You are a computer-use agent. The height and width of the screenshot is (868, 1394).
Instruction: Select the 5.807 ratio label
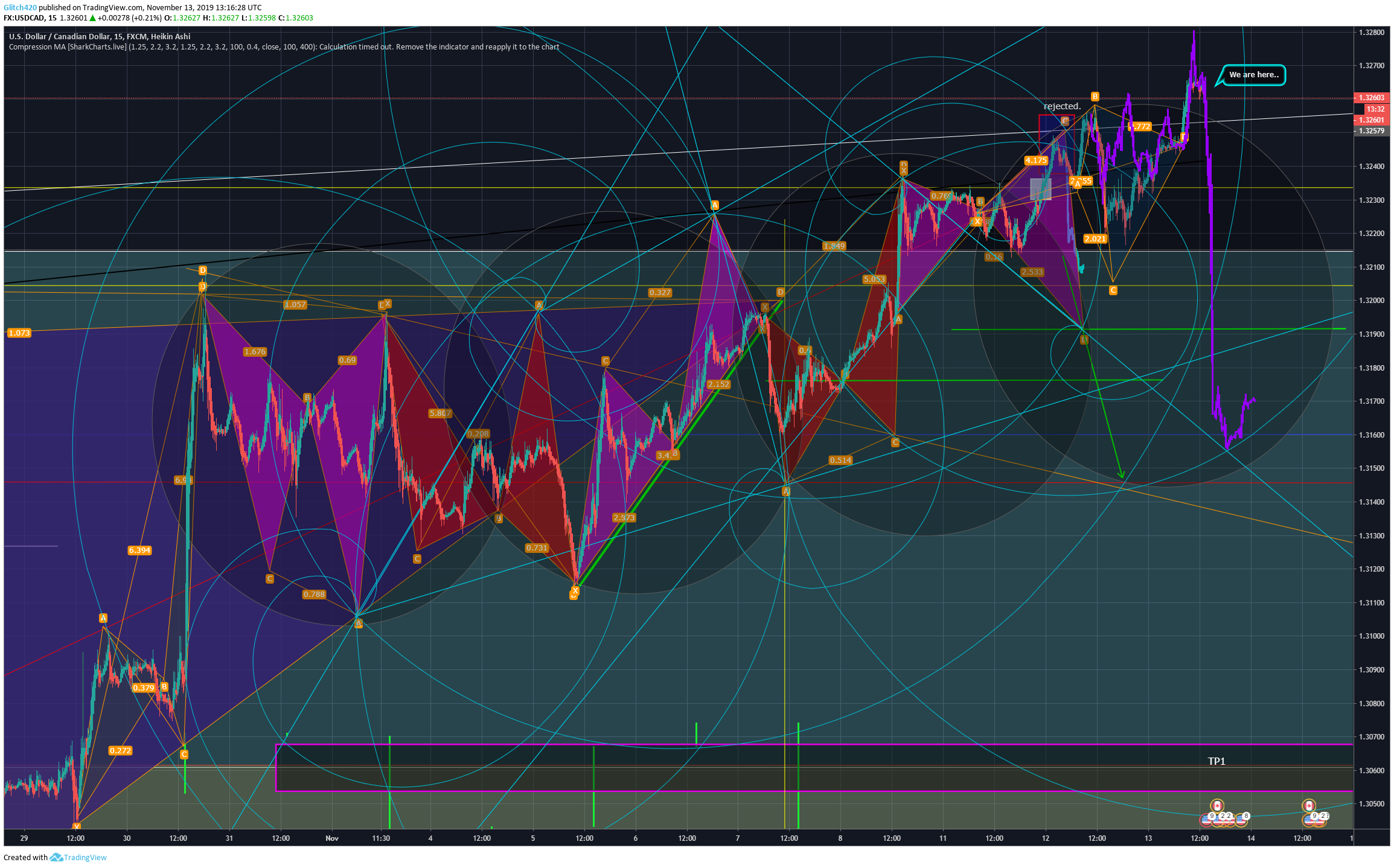pos(440,413)
